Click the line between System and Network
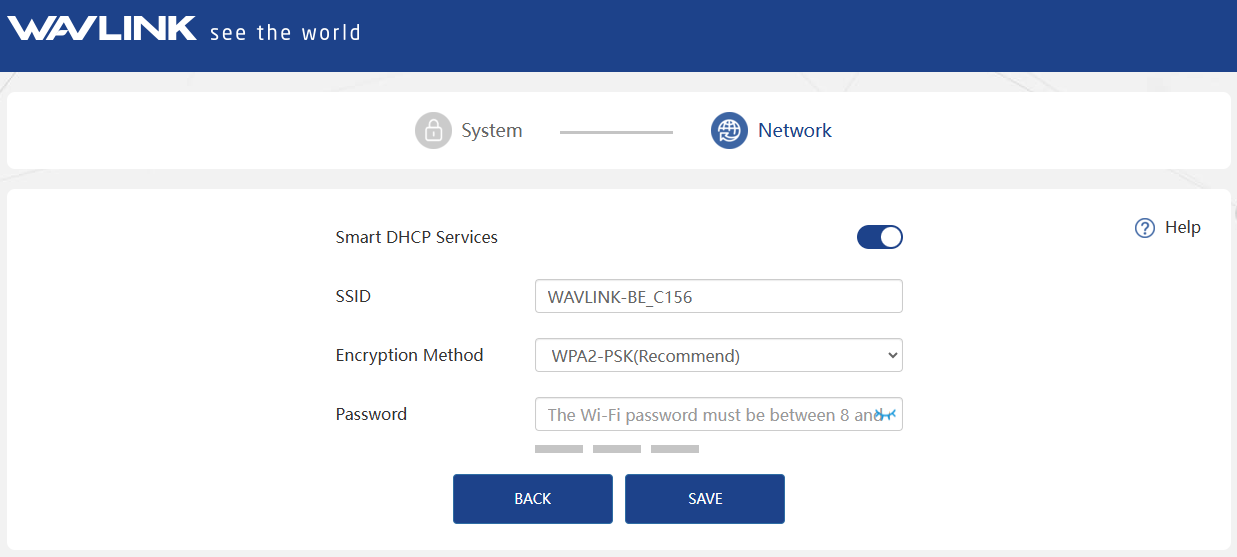 616,131
